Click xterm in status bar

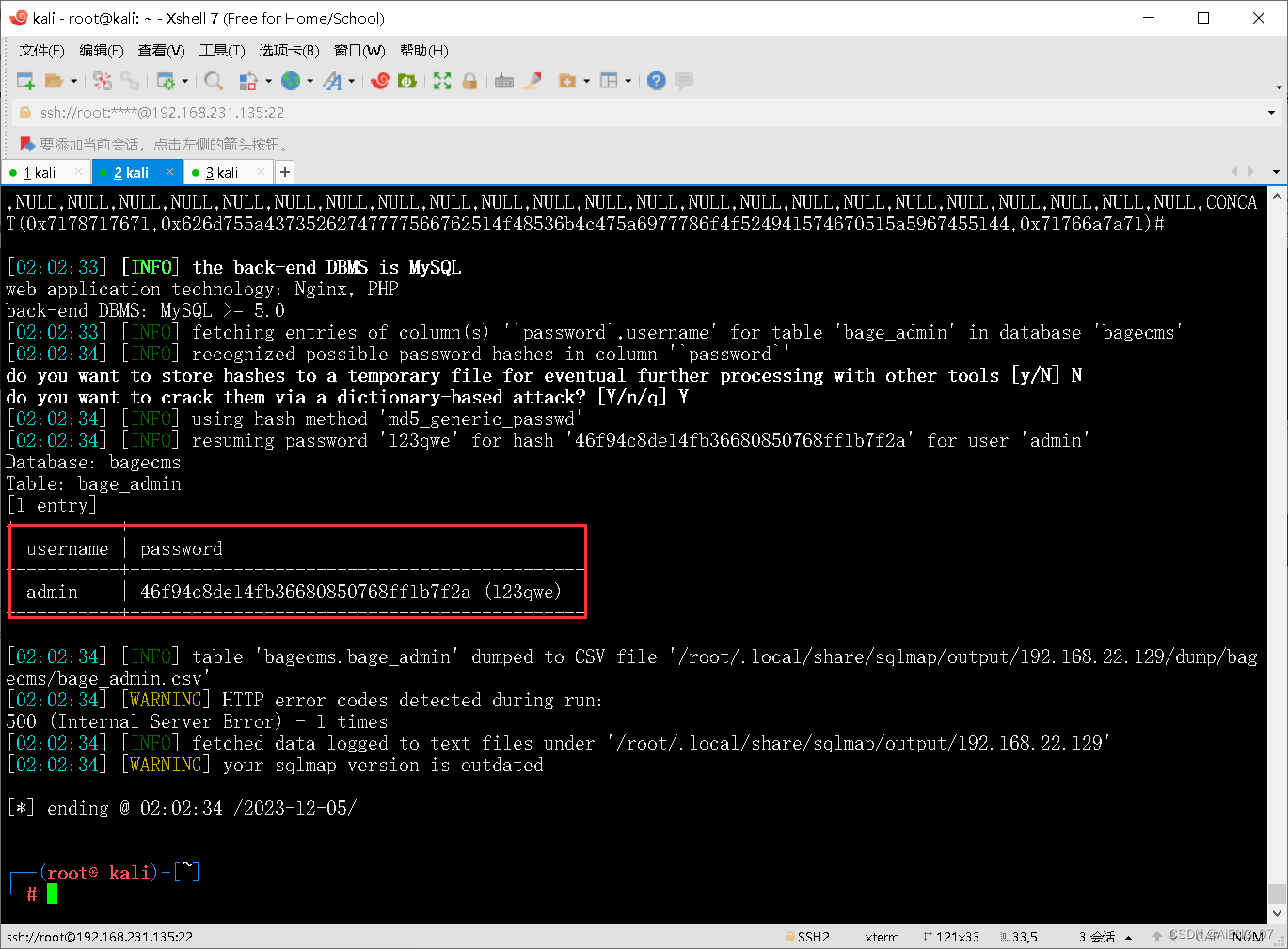click(x=882, y=937)
